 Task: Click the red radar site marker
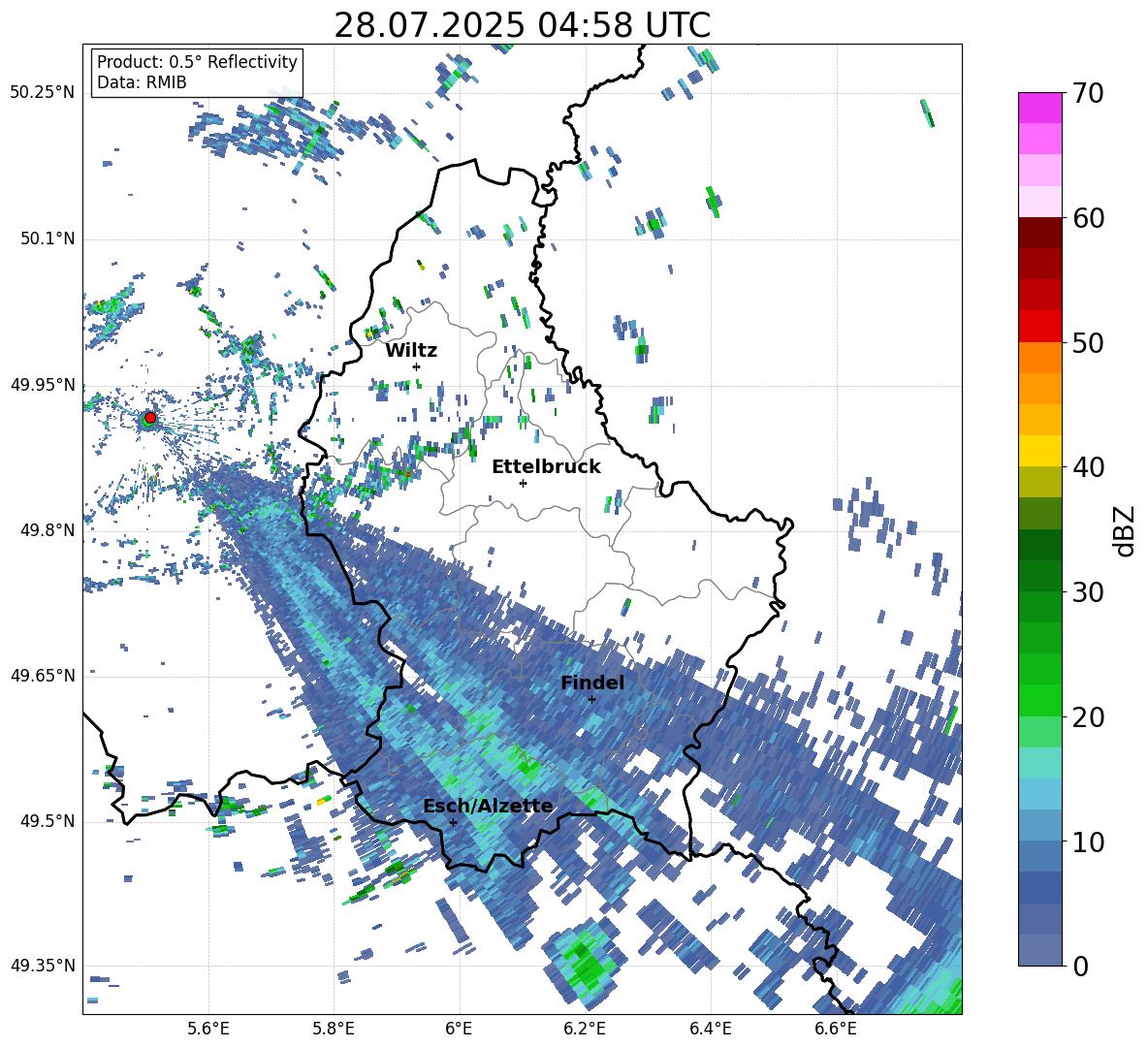coord(150,418)
